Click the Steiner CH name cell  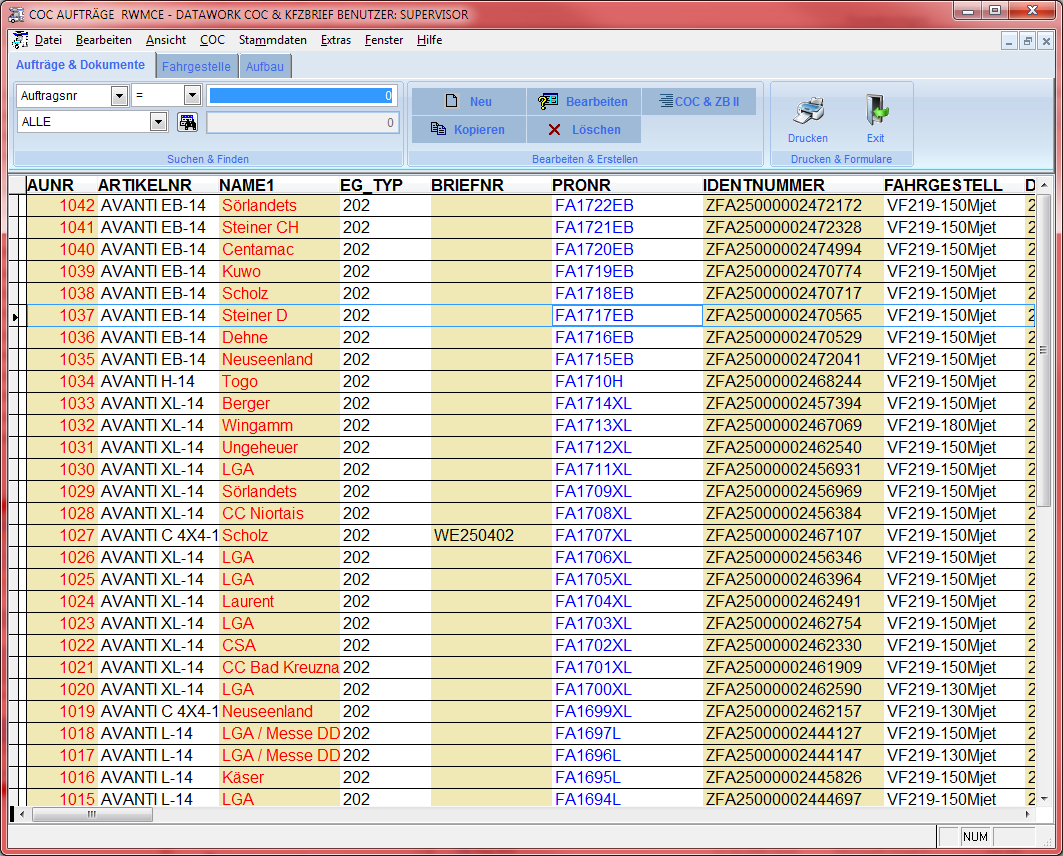coord(279,228)
